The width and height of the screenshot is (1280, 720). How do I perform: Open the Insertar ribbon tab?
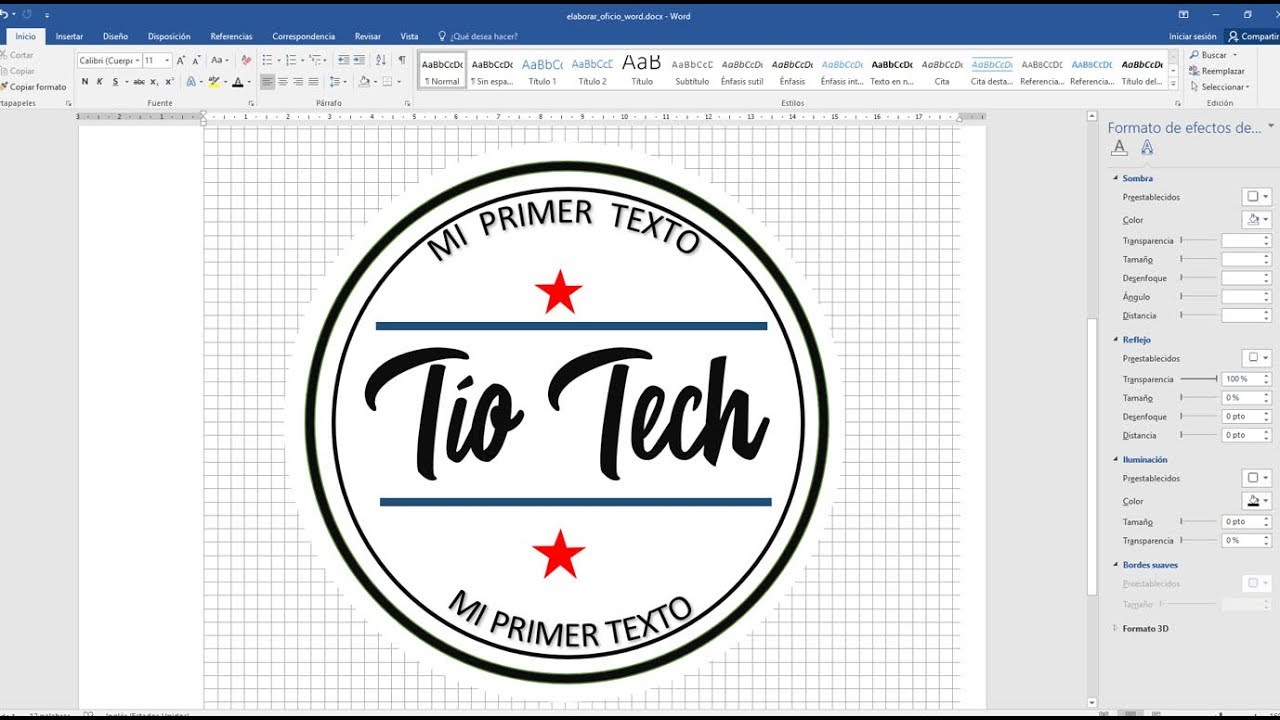click(69, 36)
